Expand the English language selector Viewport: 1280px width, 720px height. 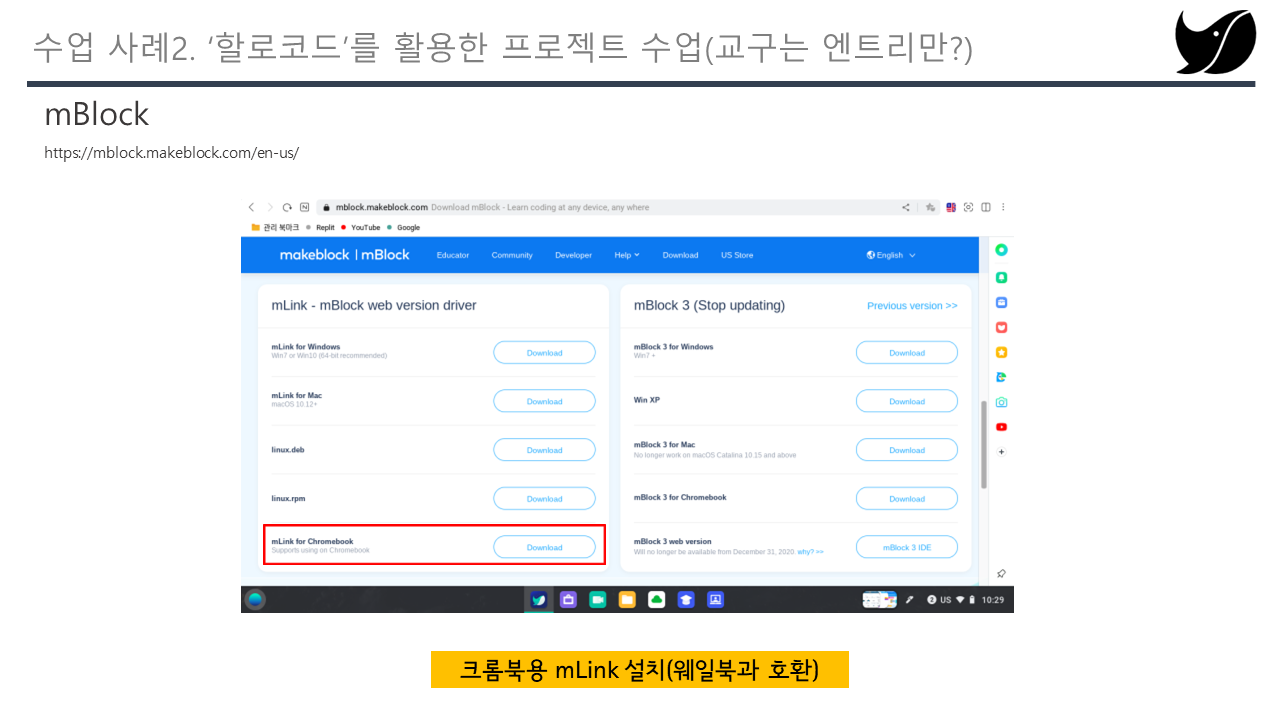pyautogui.click(x=891, y=255)
